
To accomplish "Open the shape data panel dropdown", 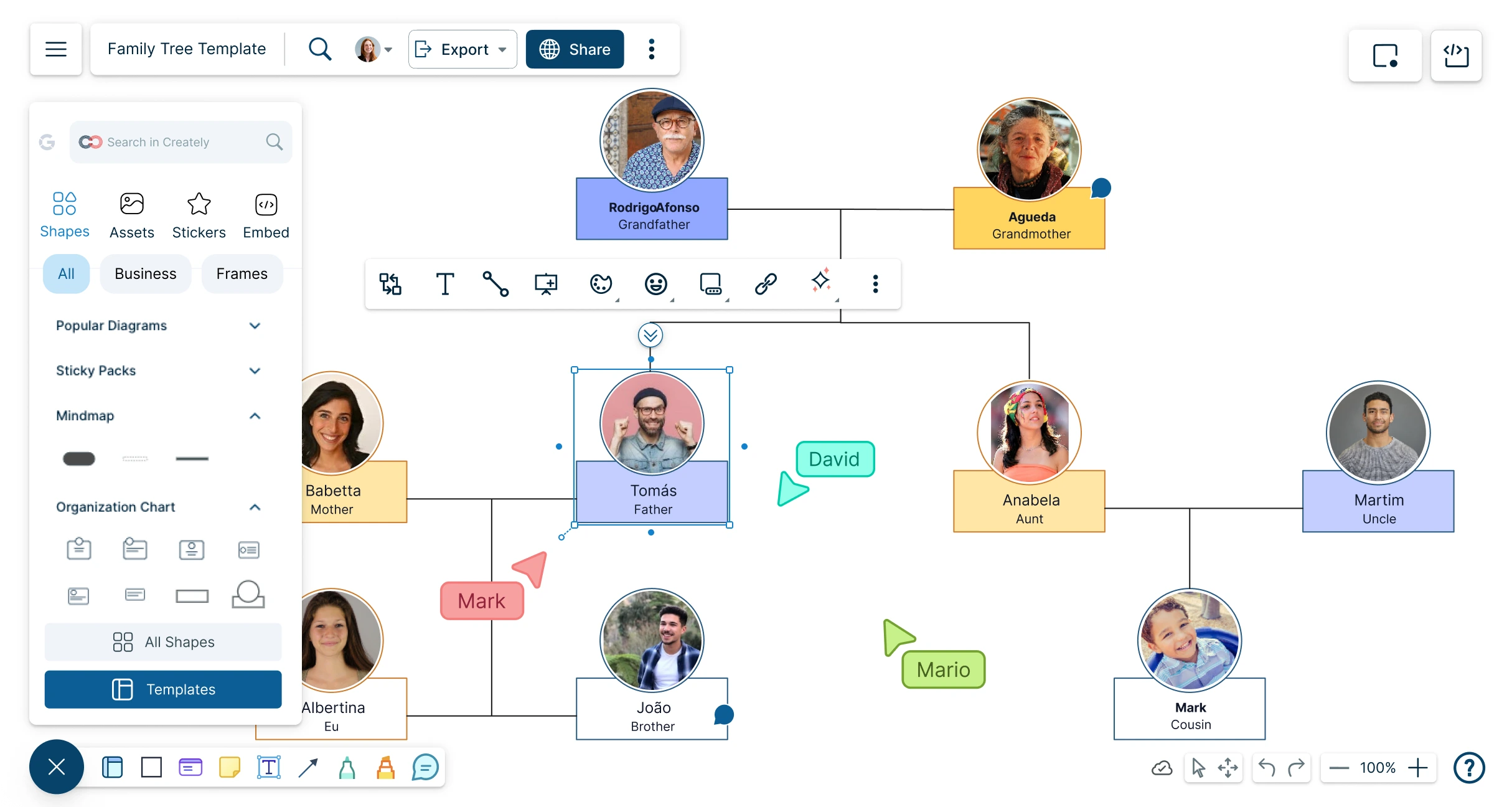I will [x=711, y=284].
